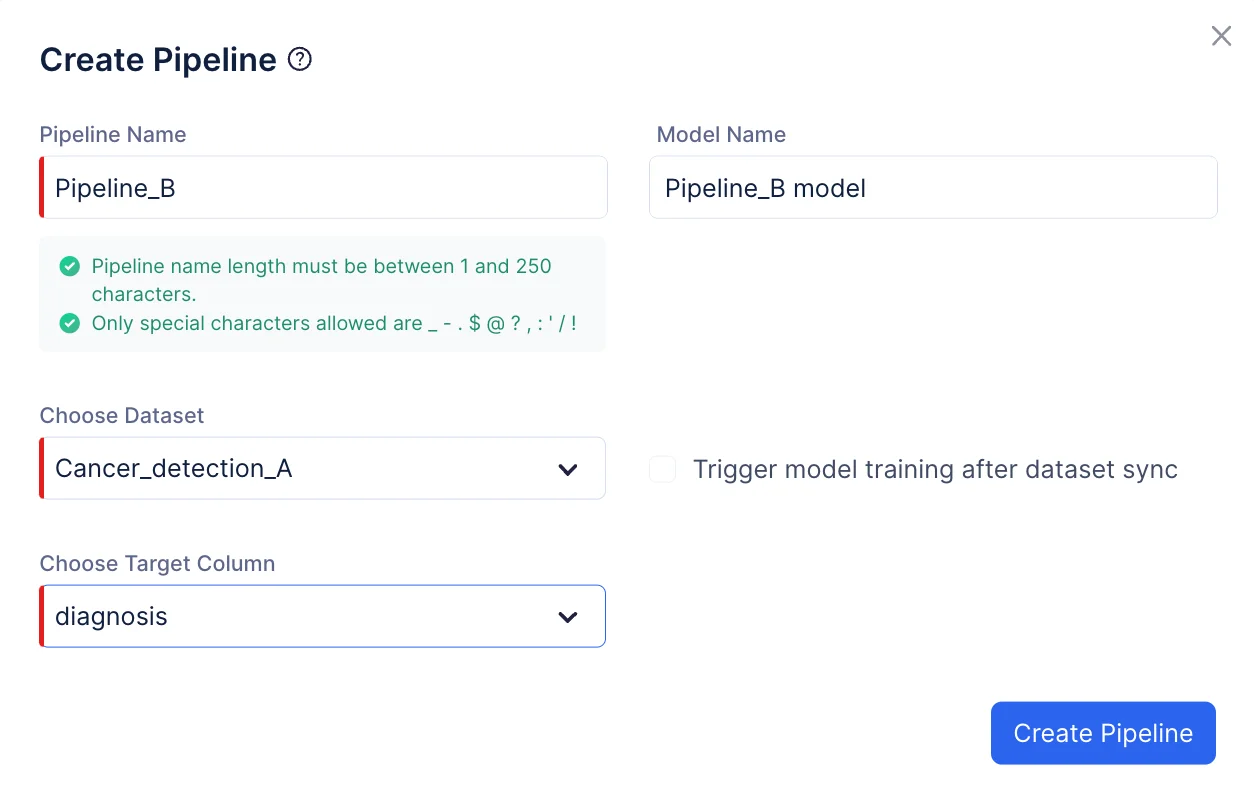
Task: Click the allowed special characters validation message
Action: (x=334, y=323)
